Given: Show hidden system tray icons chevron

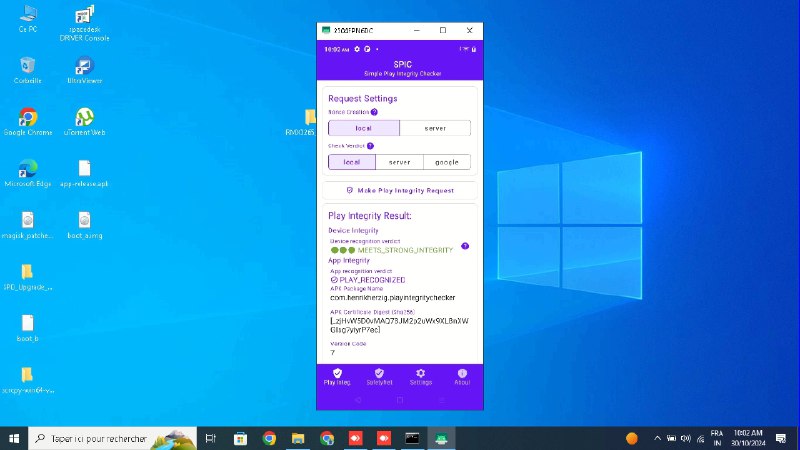Looking at the screenshot, I should [657, 438].
